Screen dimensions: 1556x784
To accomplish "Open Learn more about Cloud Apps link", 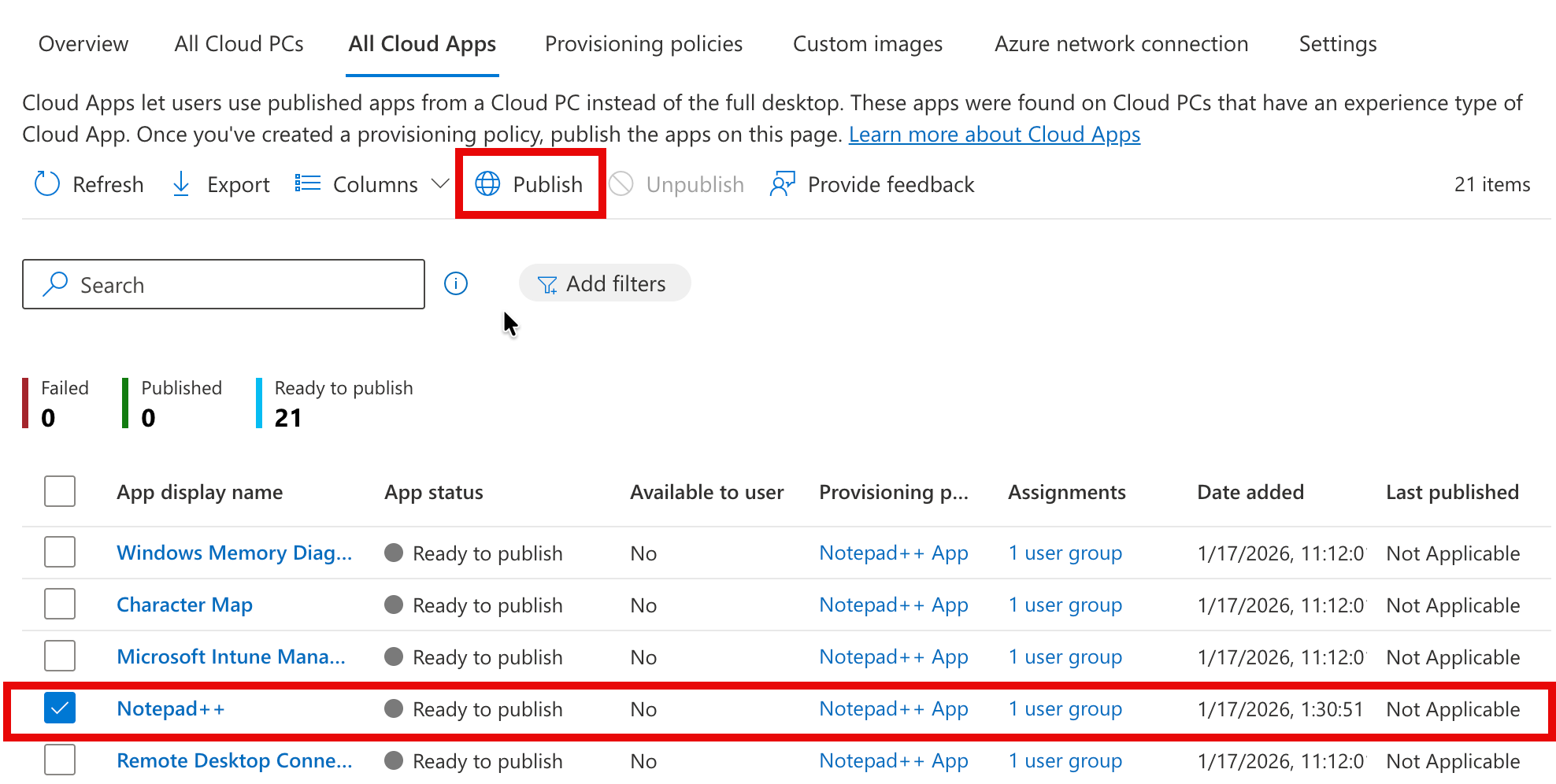I will [x=994, y=135].
